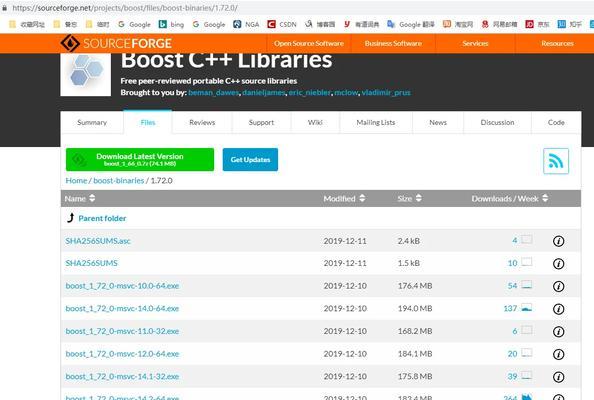Open the Parent folder link
Screen dimensions: 594x400
[102, 218]
